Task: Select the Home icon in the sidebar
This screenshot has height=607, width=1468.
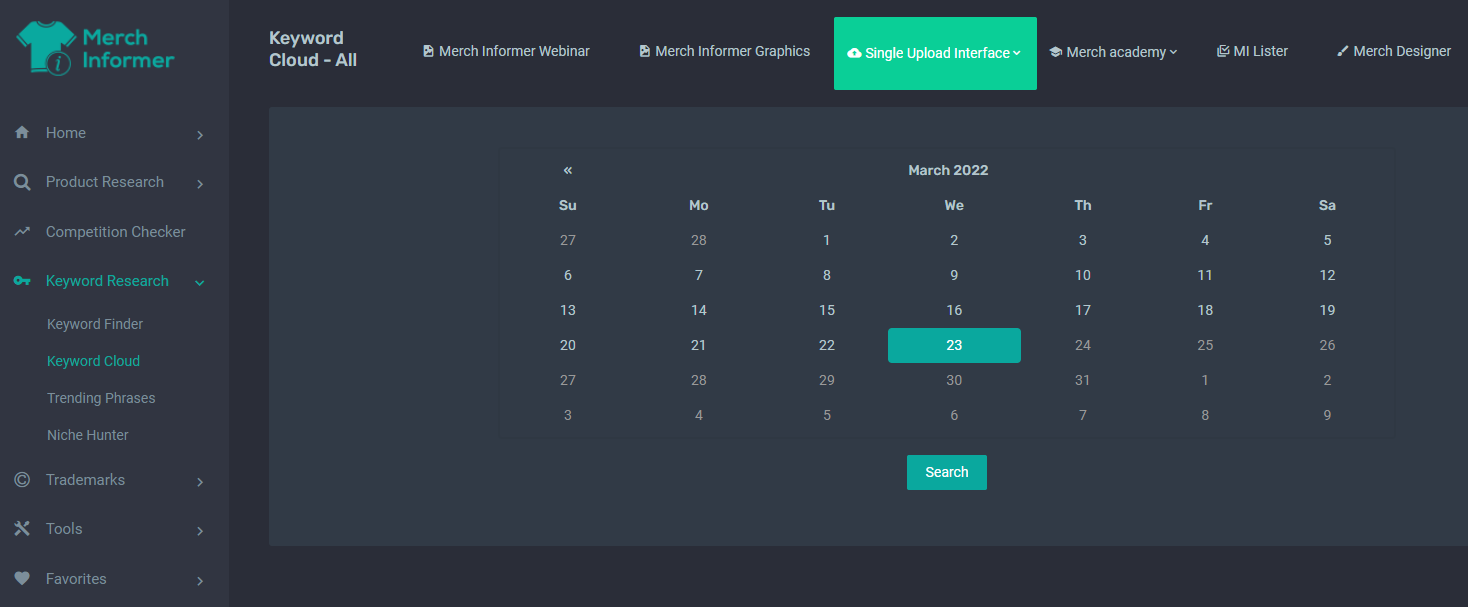Action: 21,132
